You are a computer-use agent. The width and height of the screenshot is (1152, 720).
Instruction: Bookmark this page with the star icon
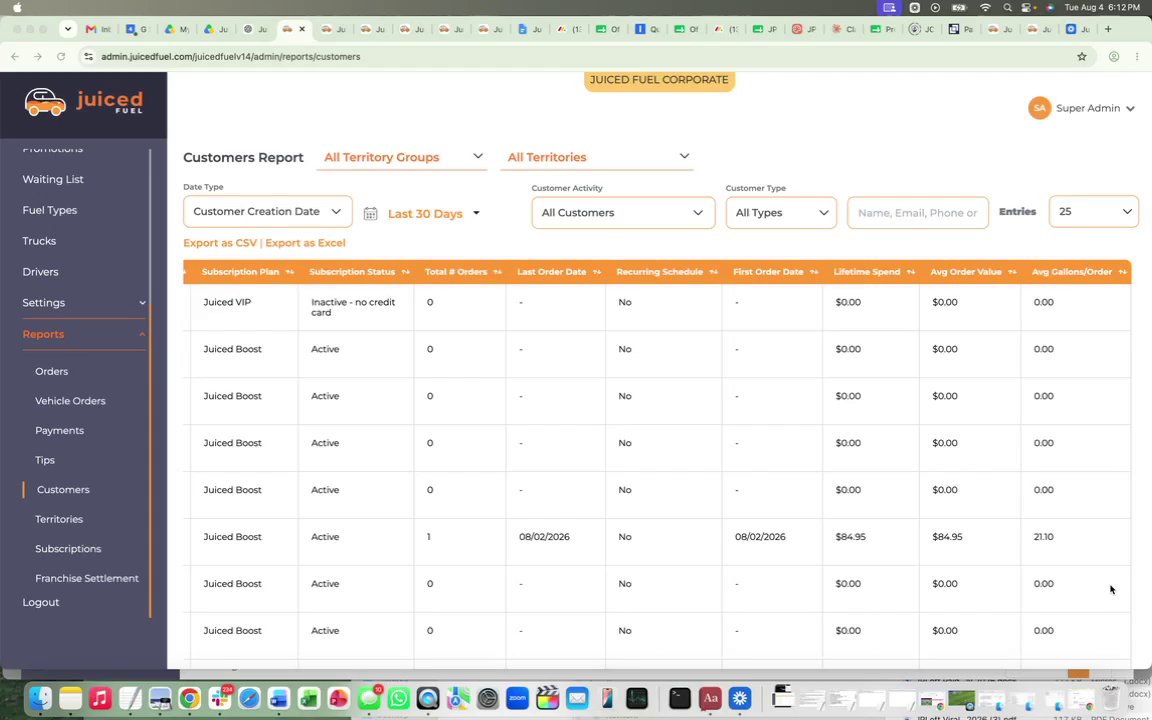point(1081,57)
